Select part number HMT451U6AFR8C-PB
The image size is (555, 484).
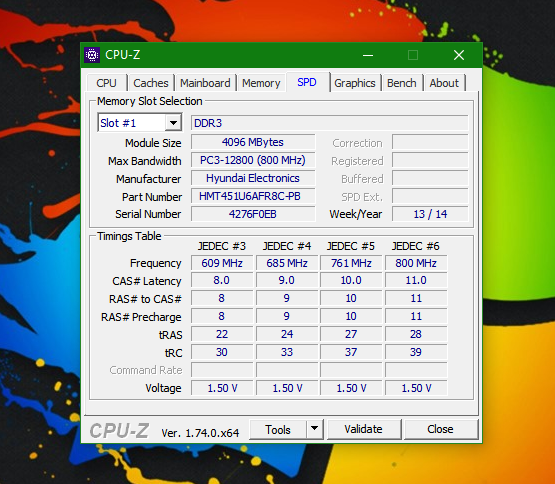tap(253, 196)
